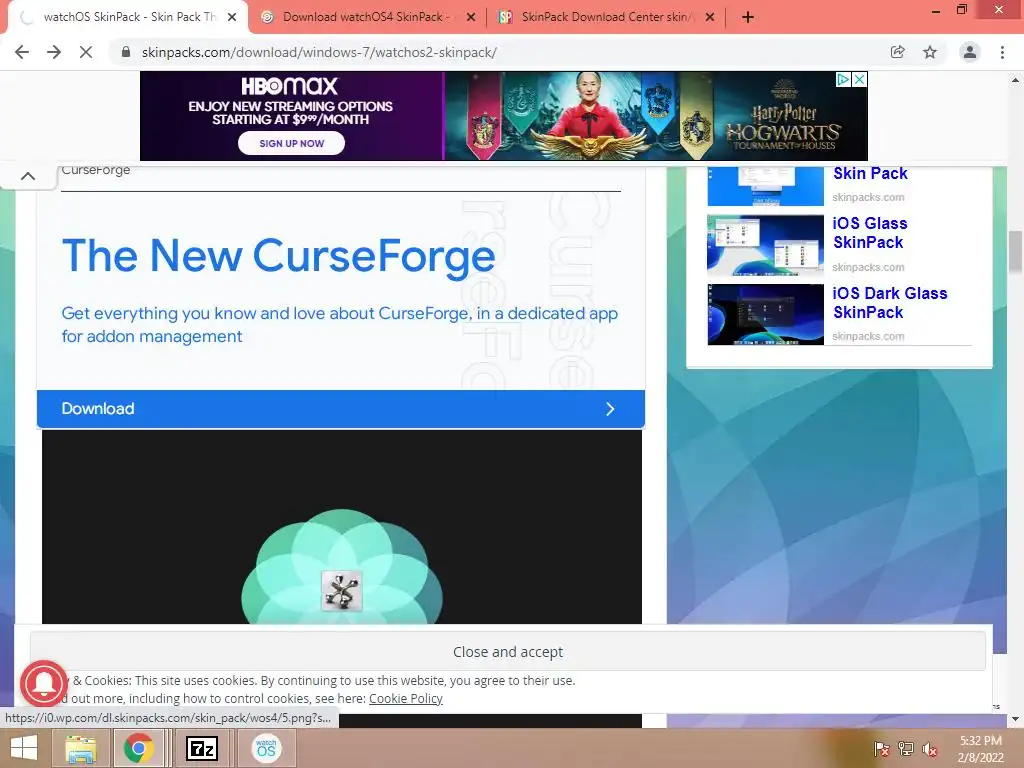
Task: Go back to the previous page
Action: 22,52
